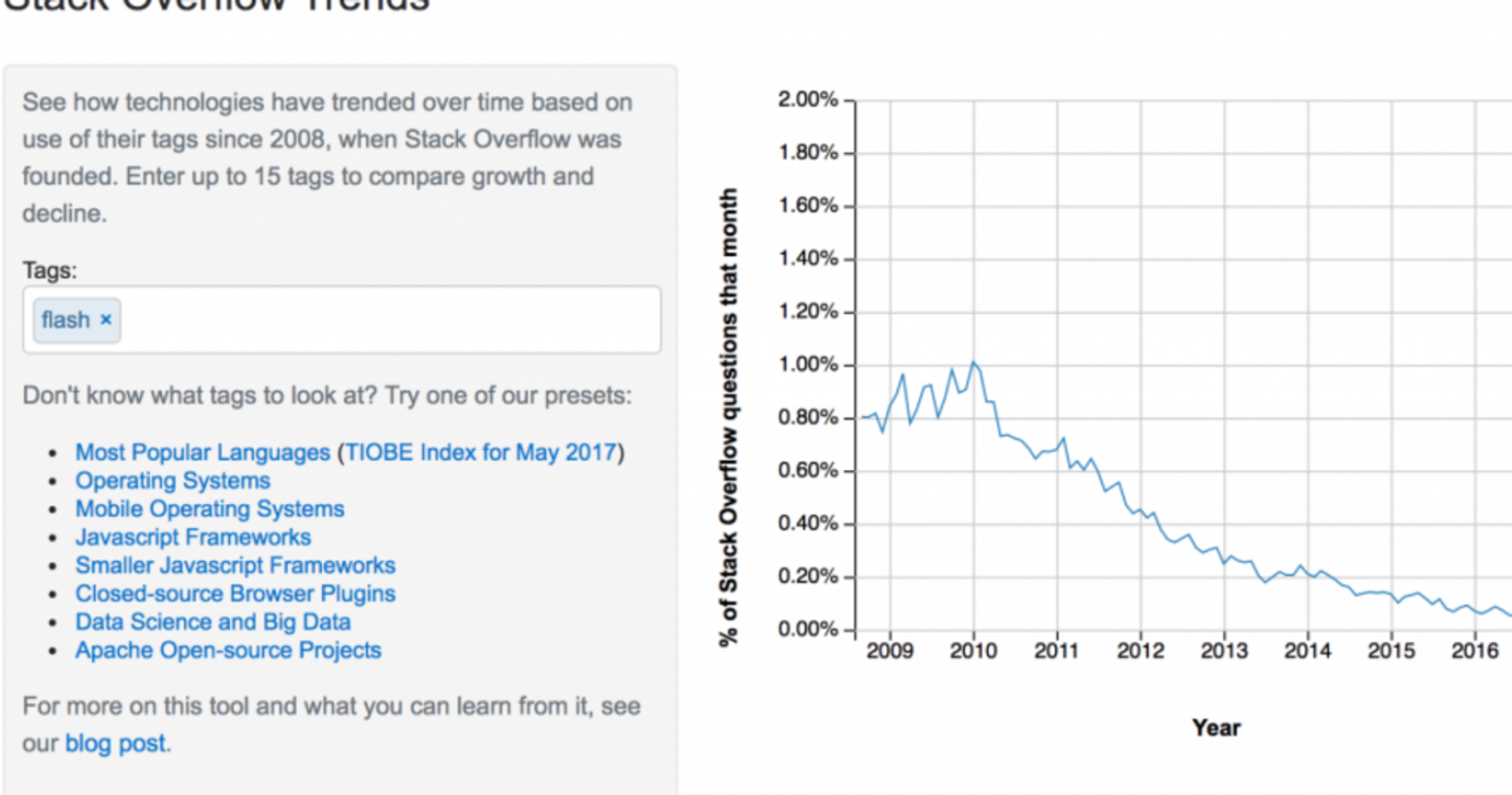The image size is (1512, 795).
Task: Click the flash tag label in the Tags box
Action: (x=65, y=320)
